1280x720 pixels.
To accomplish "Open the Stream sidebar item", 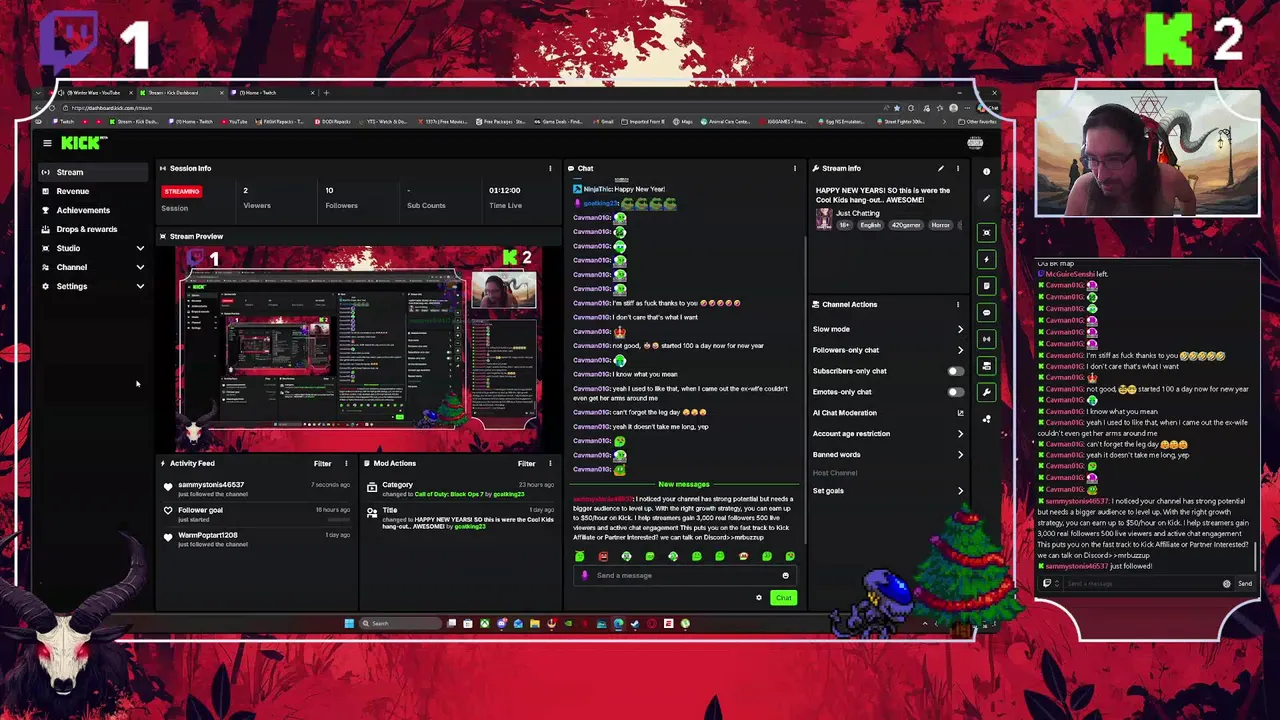I will [x=92, y=172].
